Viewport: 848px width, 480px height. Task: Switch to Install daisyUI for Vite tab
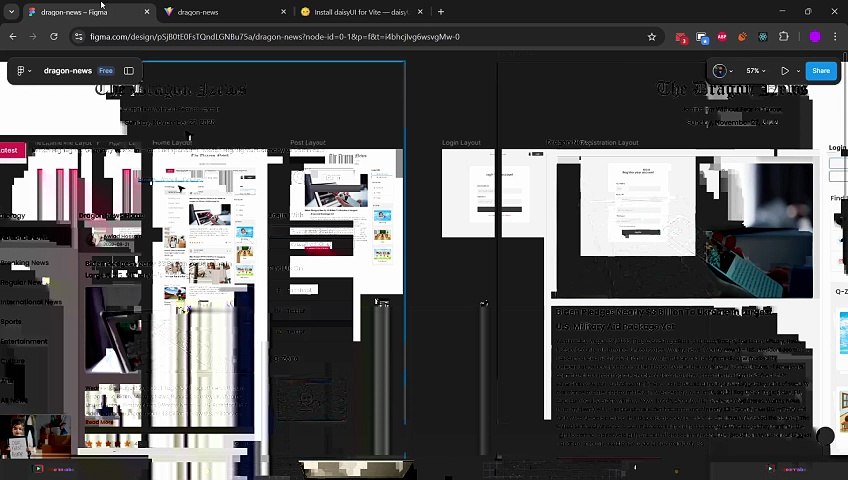361,12
